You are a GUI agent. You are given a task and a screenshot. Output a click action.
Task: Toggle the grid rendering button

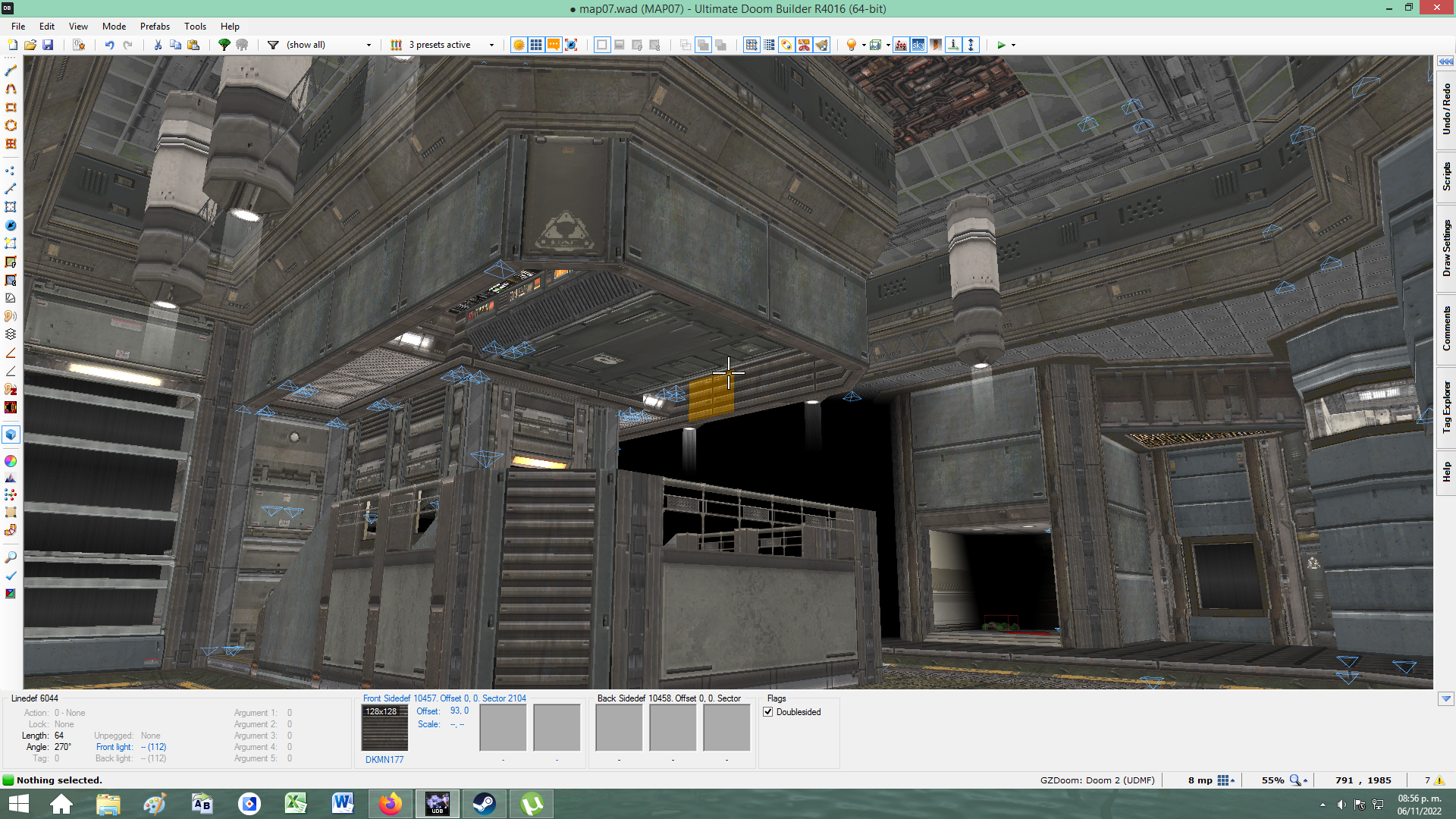pyautogui.click(x=536, y=45)
